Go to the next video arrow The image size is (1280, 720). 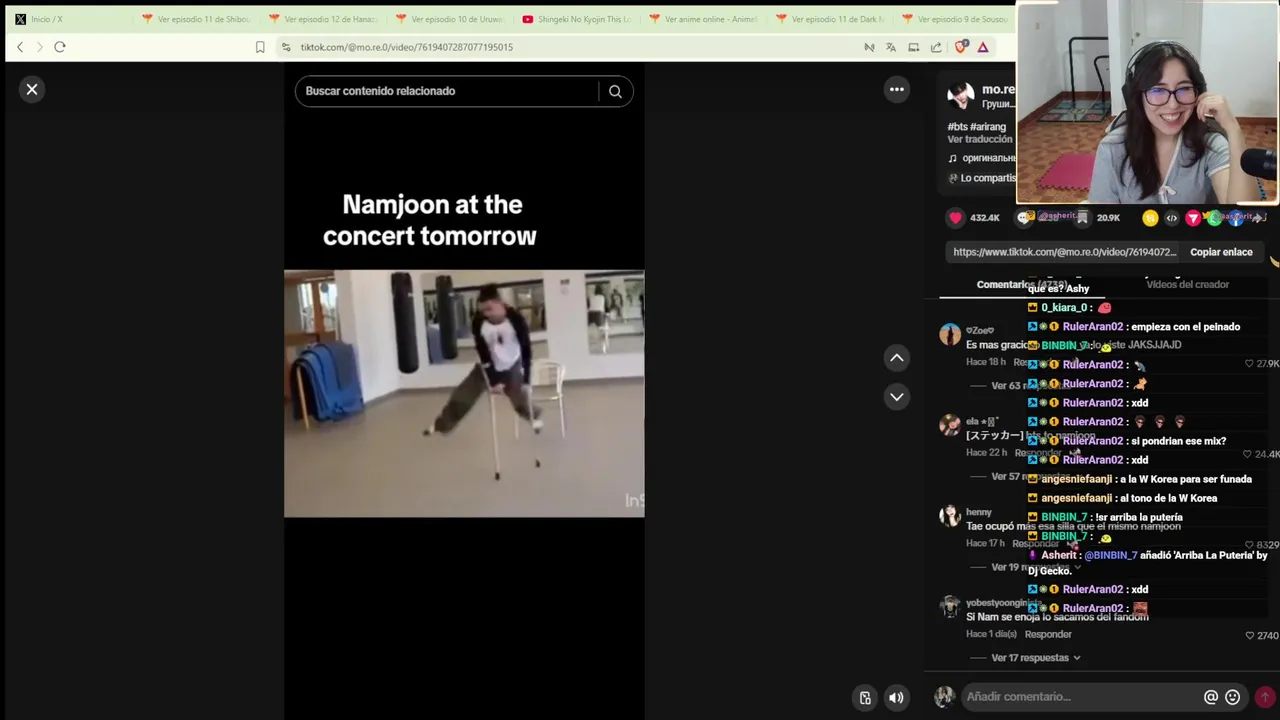(897, 397)
